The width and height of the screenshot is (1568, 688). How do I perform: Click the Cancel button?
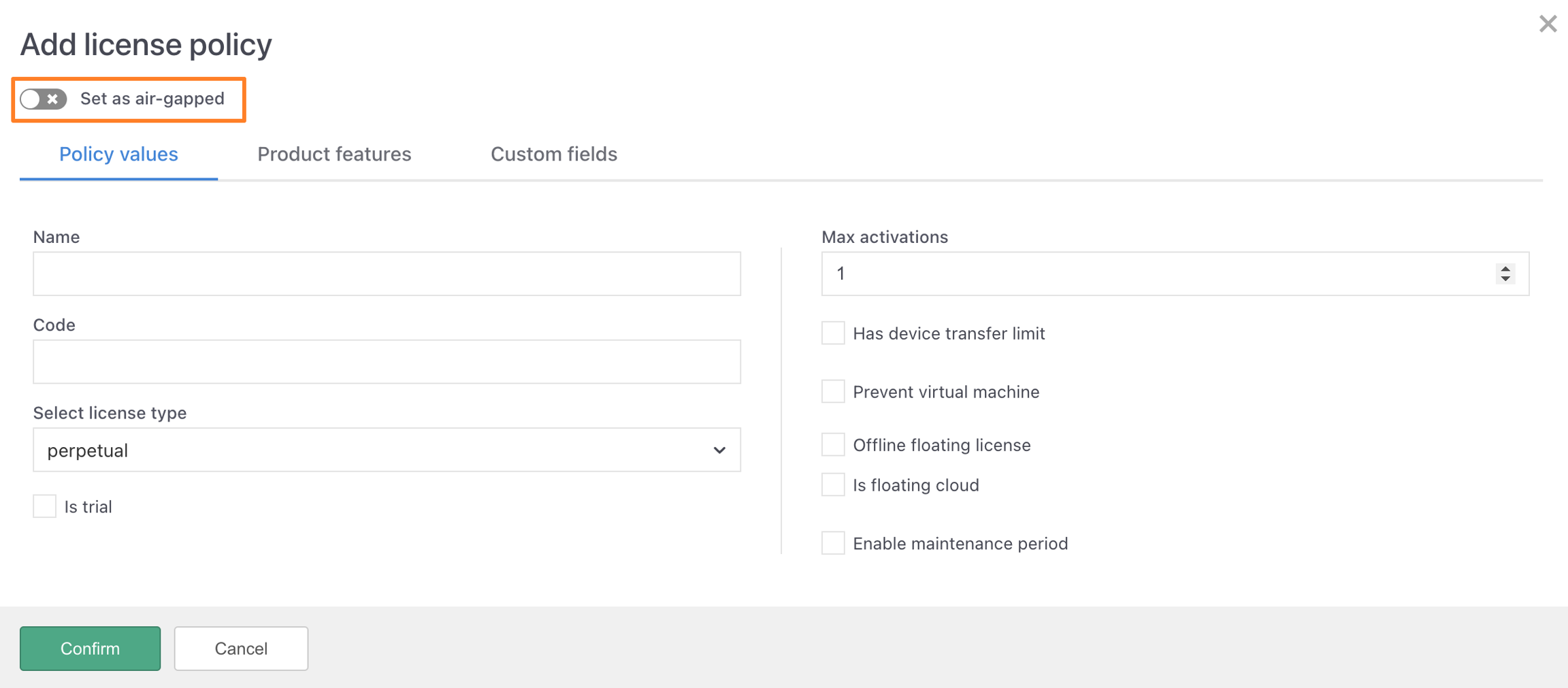[241, 649]
